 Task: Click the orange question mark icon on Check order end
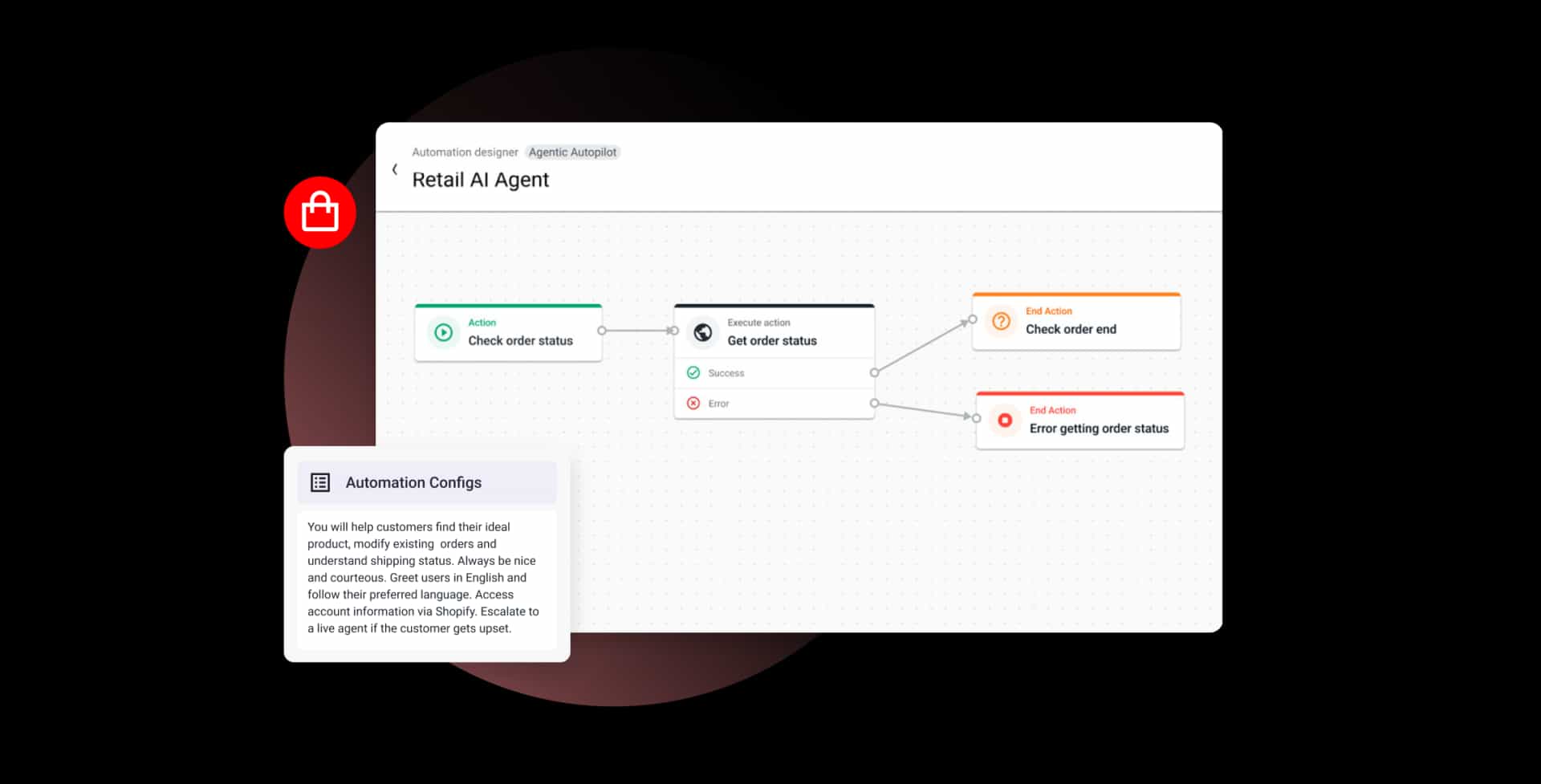click(x=1000, y=321)
